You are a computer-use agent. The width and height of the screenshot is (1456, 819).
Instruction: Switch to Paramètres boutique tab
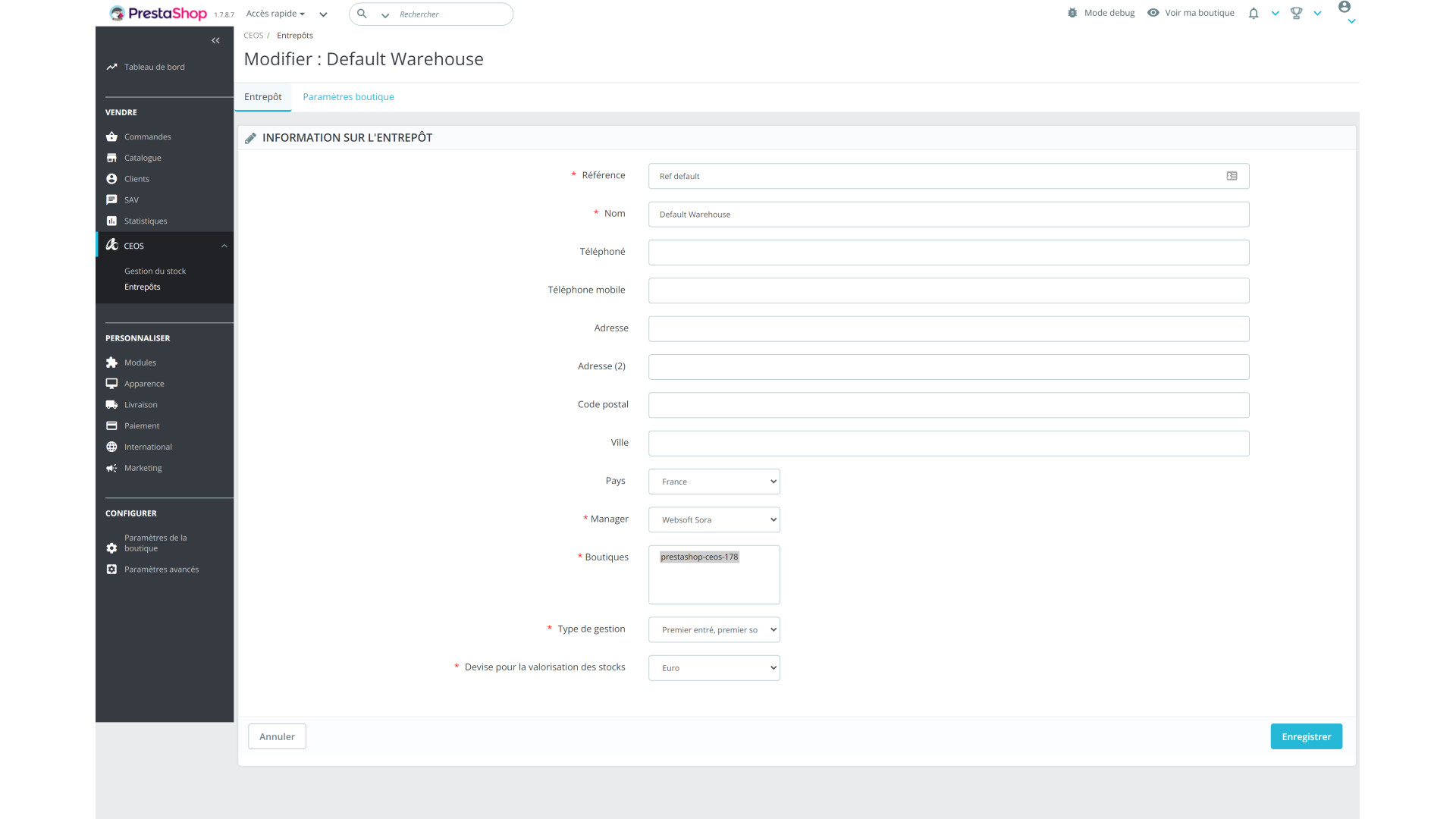coord(348,97)
